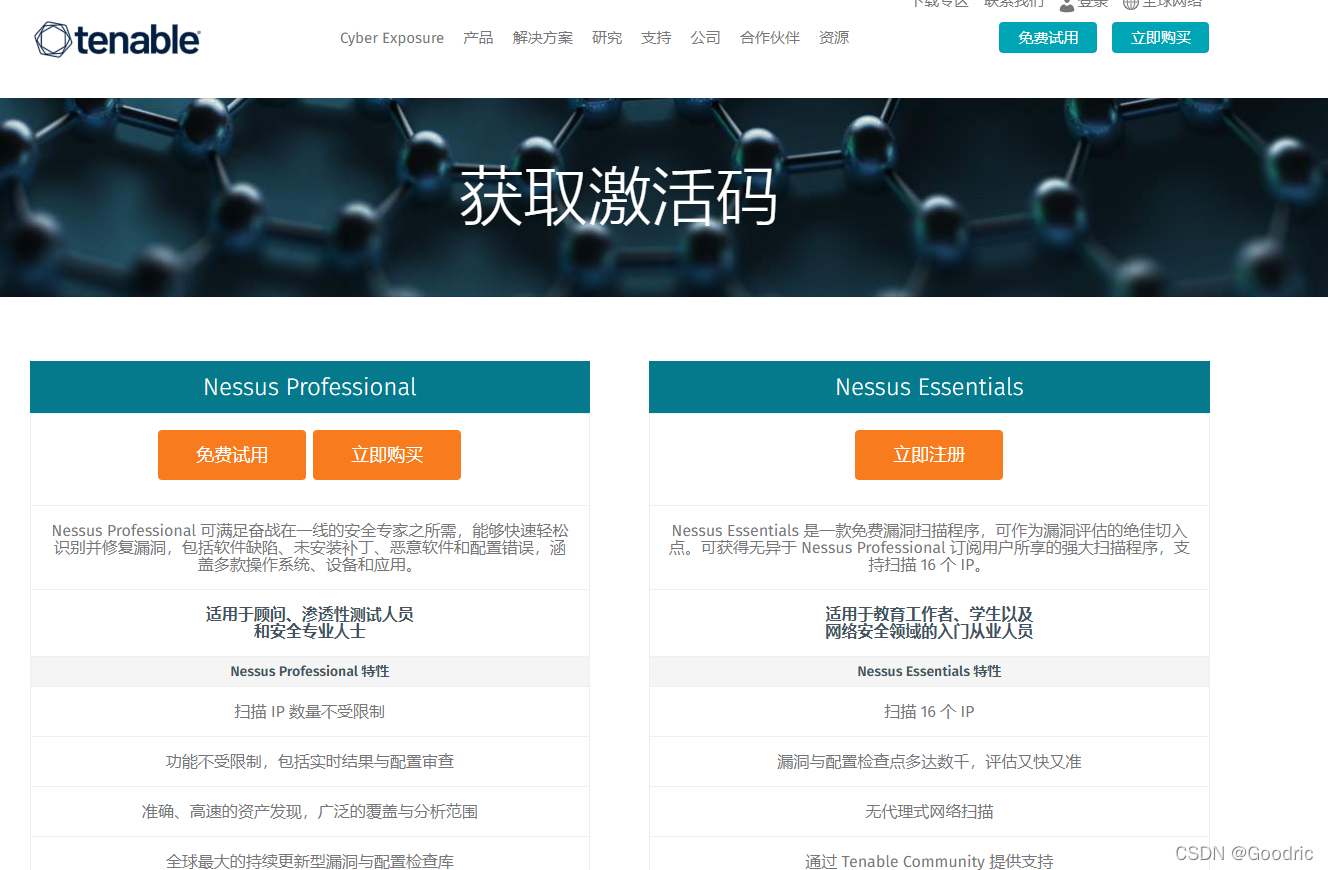Click the '扫描 16 个 IP' feature row
Viewport: 1328px width, 870px height.
929,712
